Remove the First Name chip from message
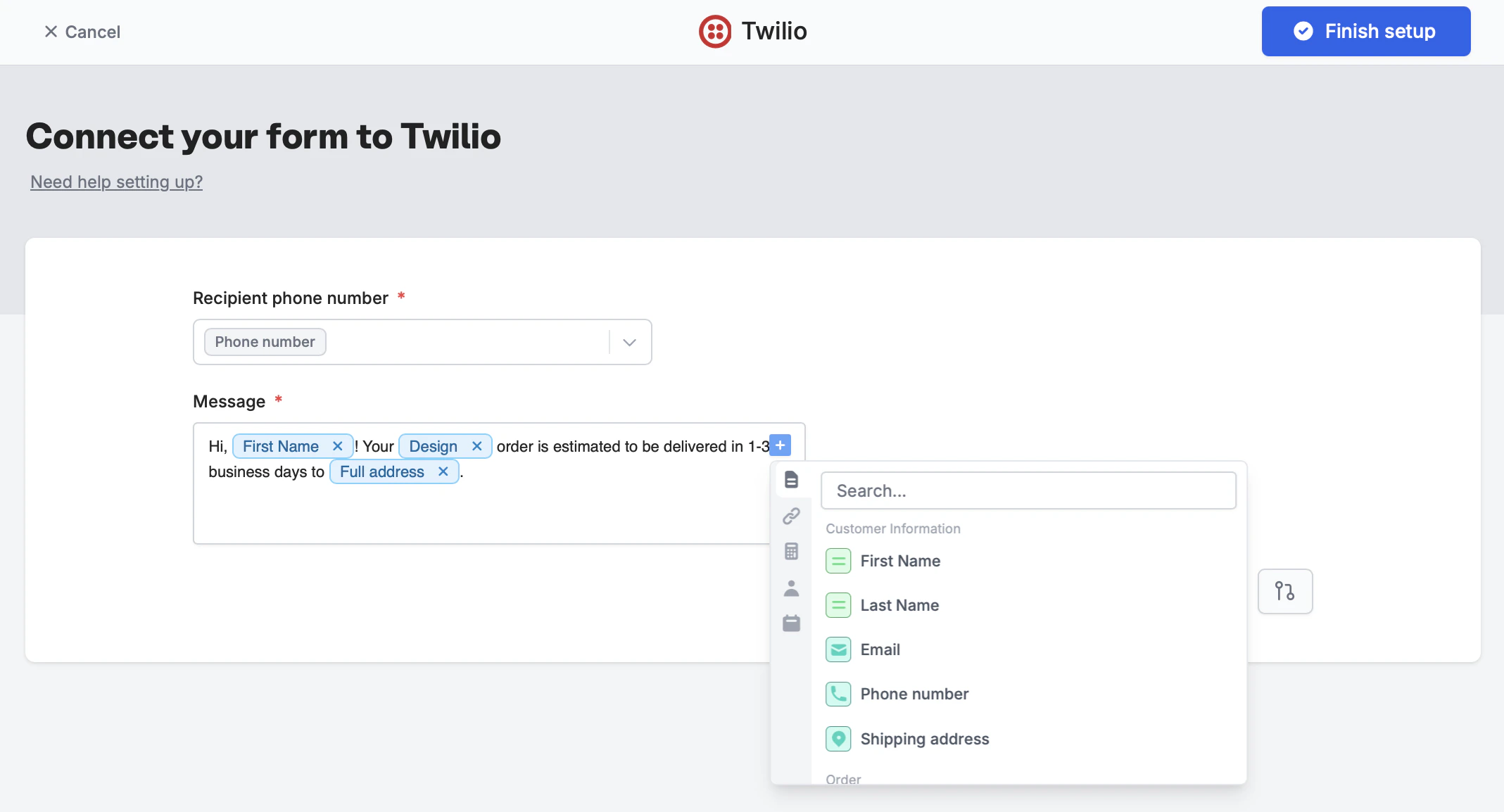 338,445
